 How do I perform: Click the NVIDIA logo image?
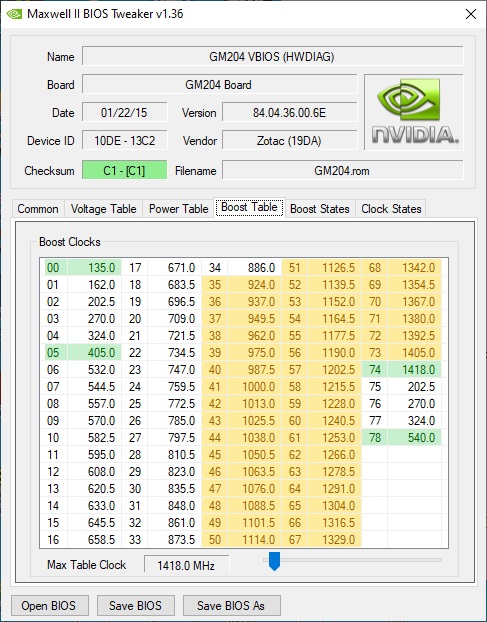point(414,112)
